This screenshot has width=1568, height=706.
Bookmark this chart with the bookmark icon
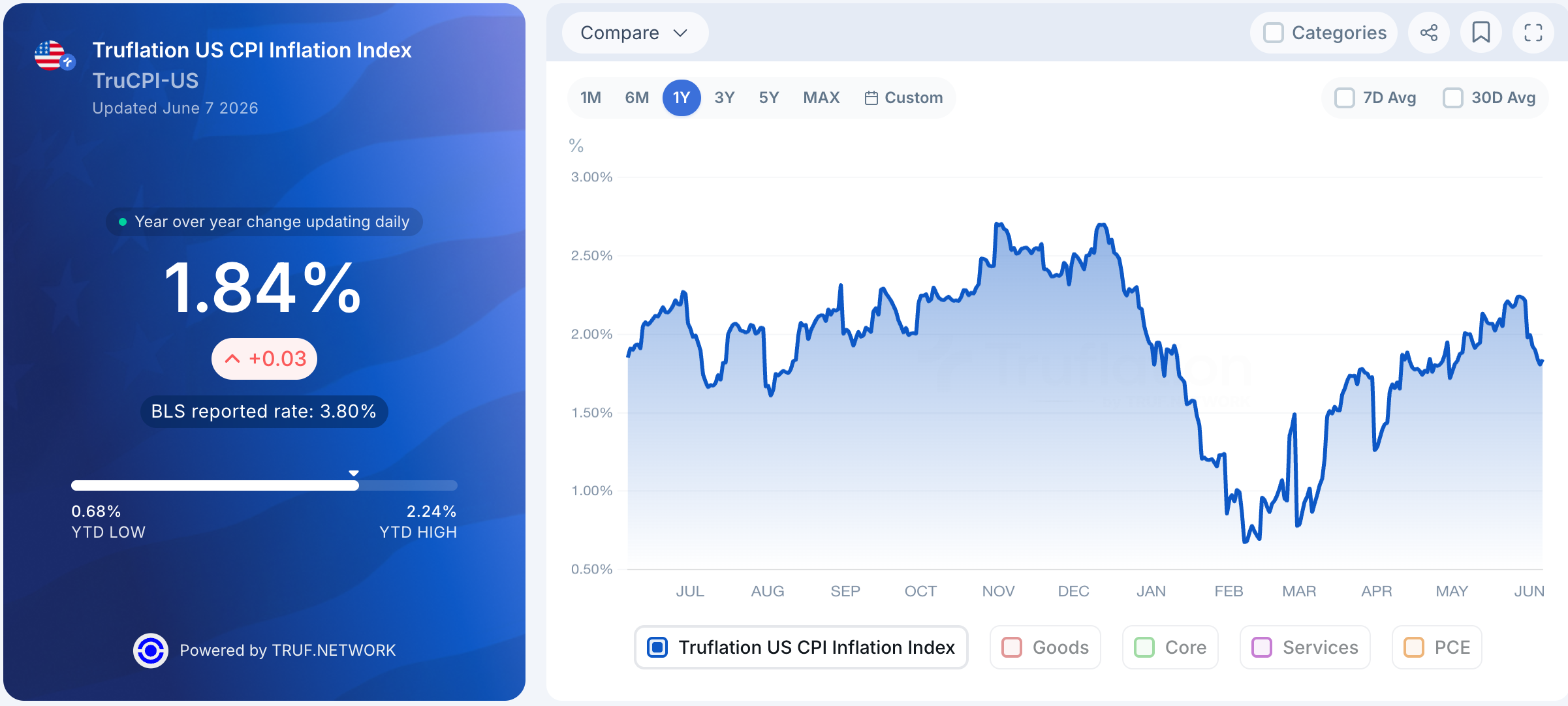[x=1481, y=33]
